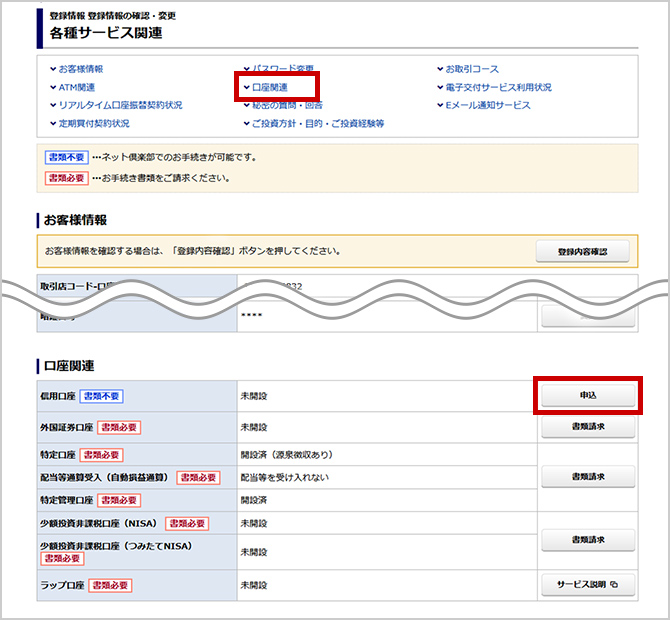This screenshot has height=620, width=670.
Task: Click 書類請求 in the 配当等通算受入 row
Action: 588,476
